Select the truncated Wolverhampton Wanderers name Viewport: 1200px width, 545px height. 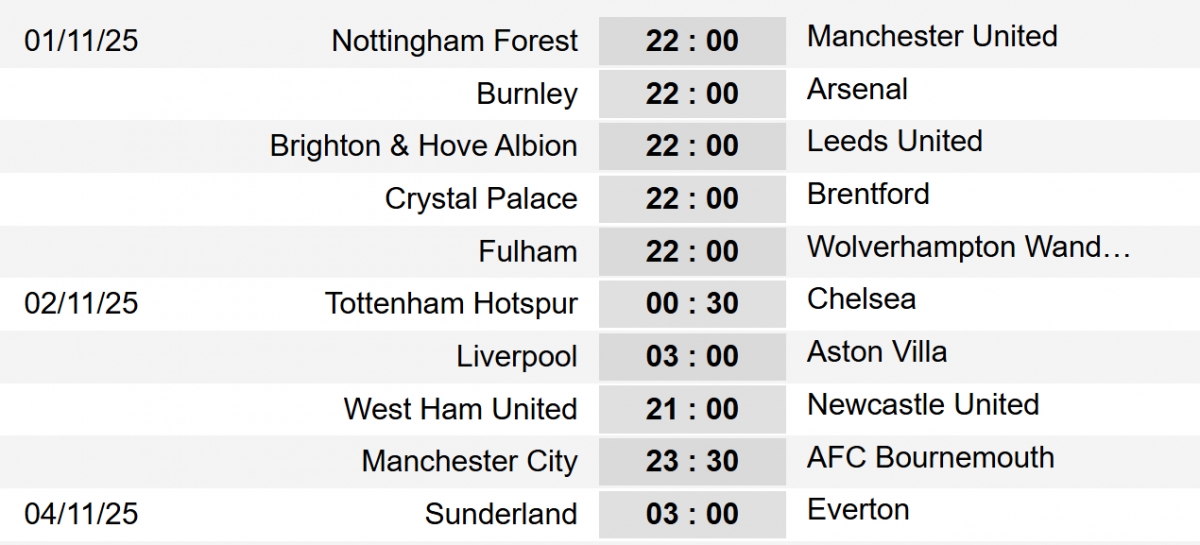coord(968,247)
